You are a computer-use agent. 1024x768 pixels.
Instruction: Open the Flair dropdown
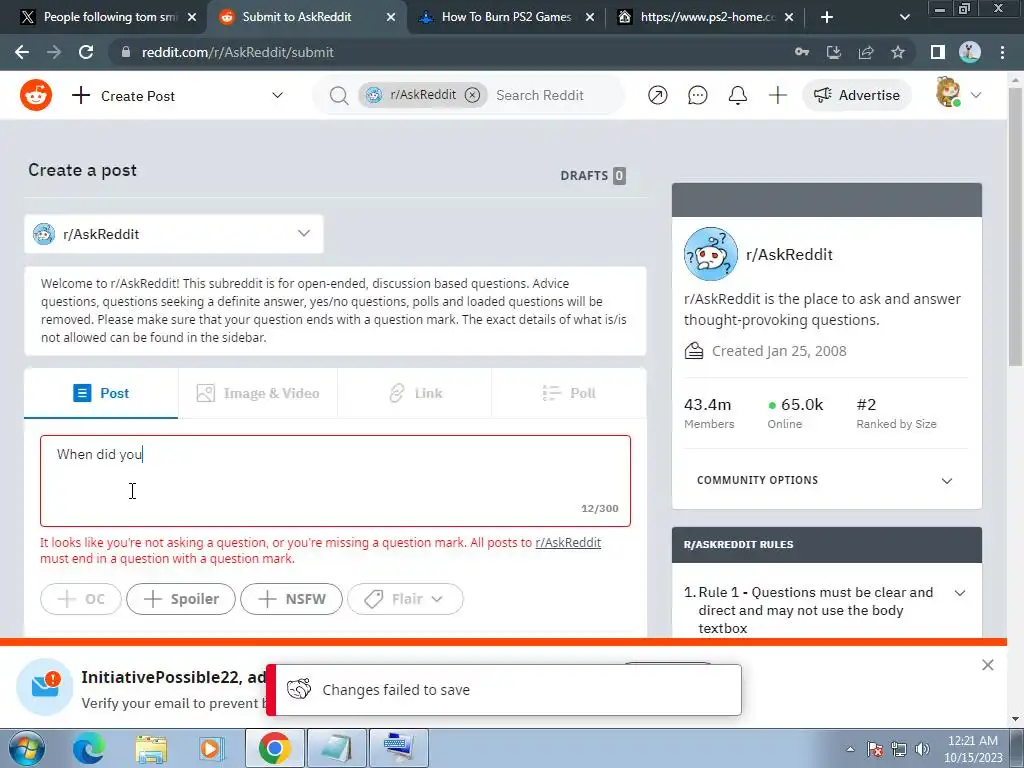tap(406, 599)
